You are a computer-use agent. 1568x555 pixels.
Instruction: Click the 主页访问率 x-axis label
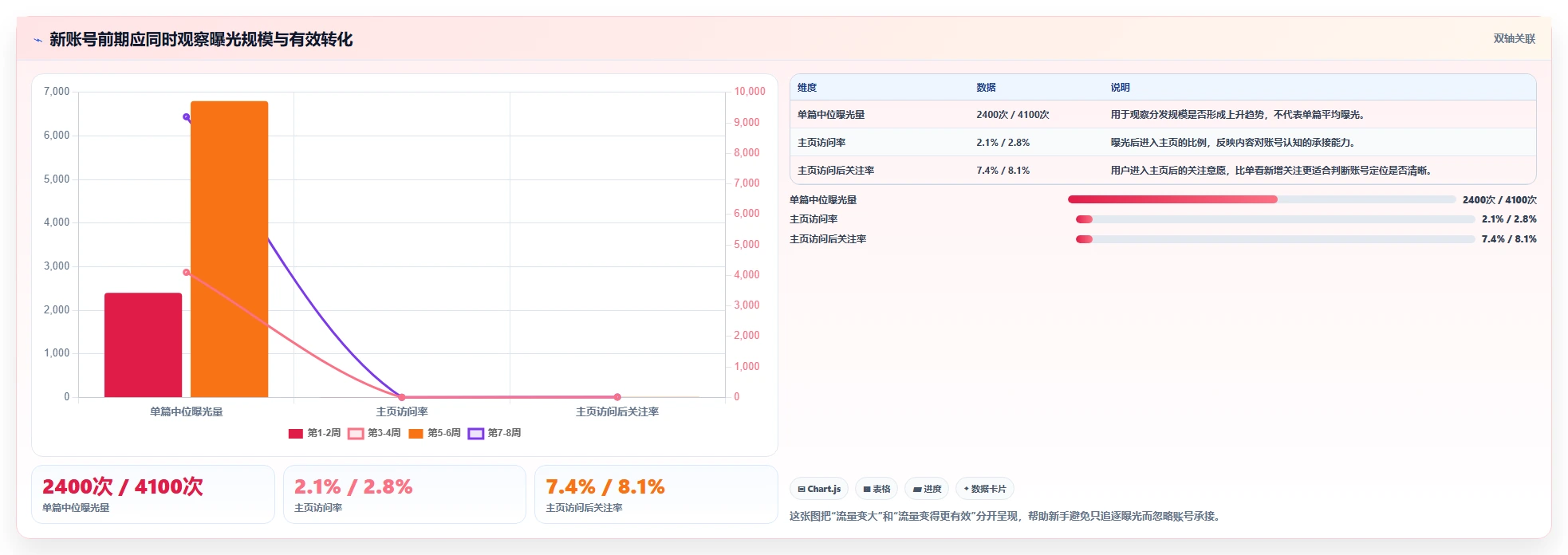pos(402,412)
